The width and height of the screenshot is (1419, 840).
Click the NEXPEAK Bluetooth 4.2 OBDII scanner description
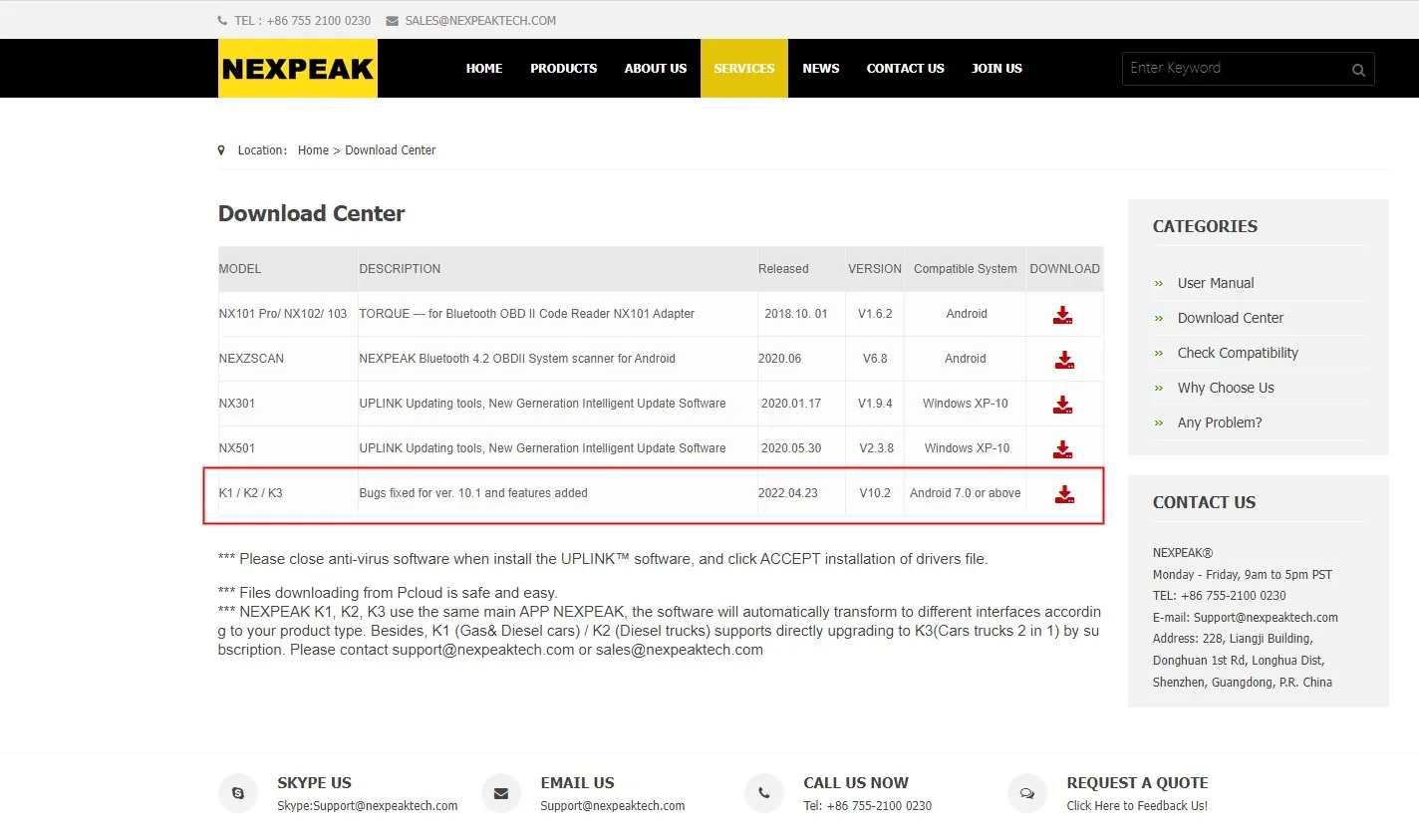[517, 359]
